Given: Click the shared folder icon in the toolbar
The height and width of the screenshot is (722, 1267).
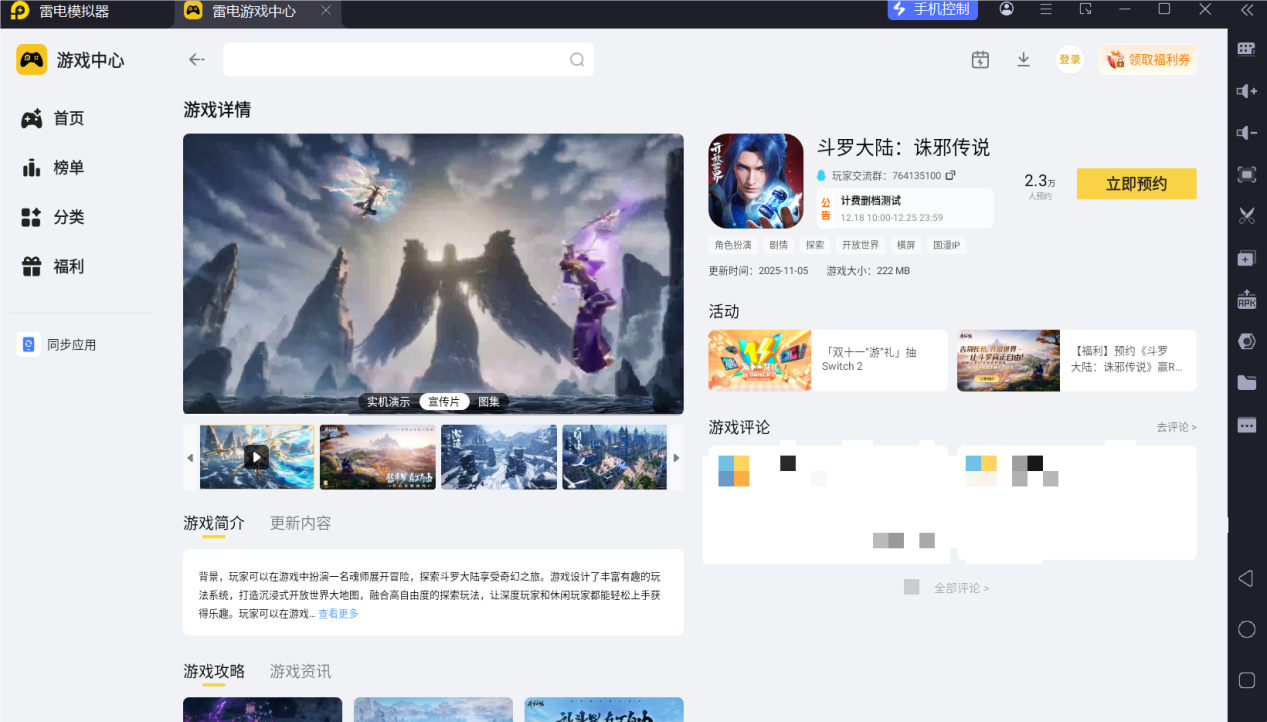Looking at the screenshot, I should [x=1245, y=381].
